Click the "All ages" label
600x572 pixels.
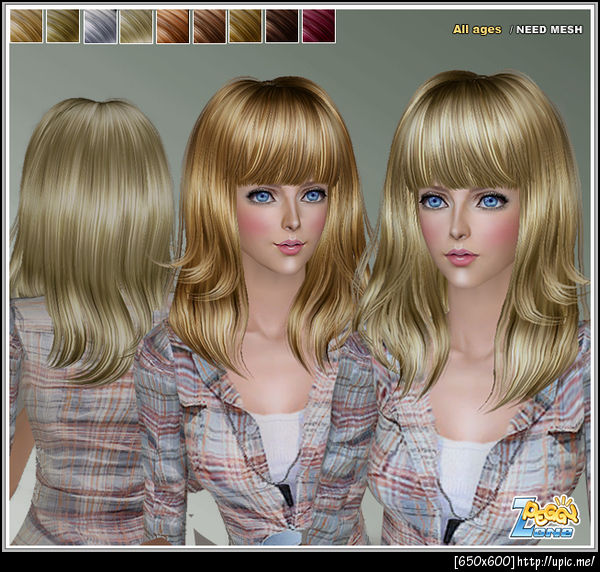pyautogui.click(x=477, y=29)
